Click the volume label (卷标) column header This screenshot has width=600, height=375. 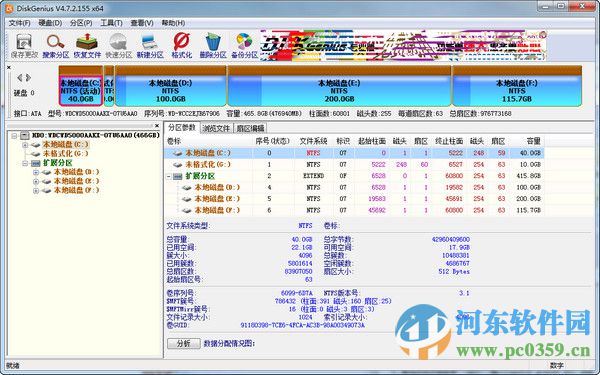click(174, 141)
